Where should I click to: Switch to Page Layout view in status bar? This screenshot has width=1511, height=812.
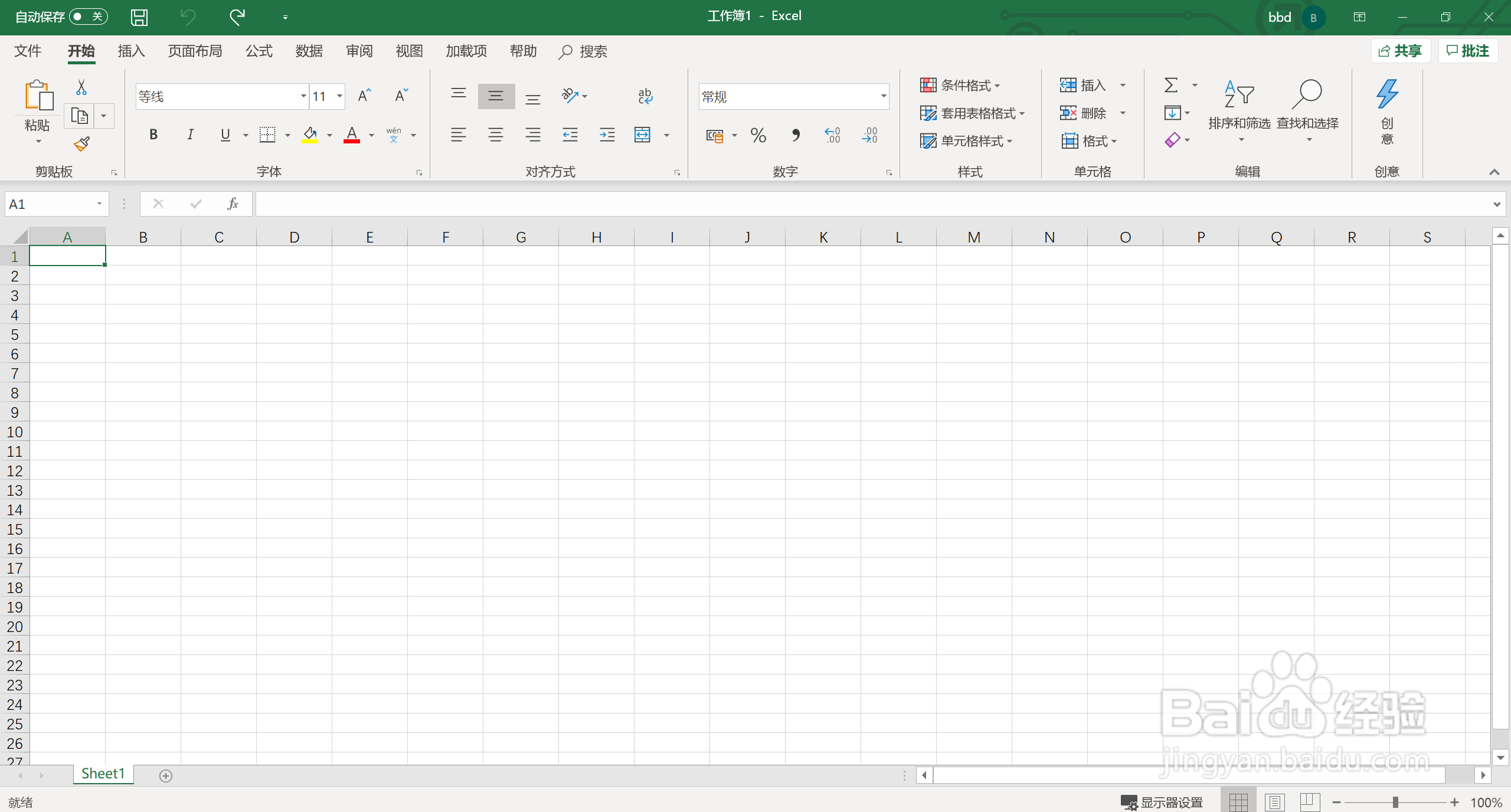coord(1275,802)
